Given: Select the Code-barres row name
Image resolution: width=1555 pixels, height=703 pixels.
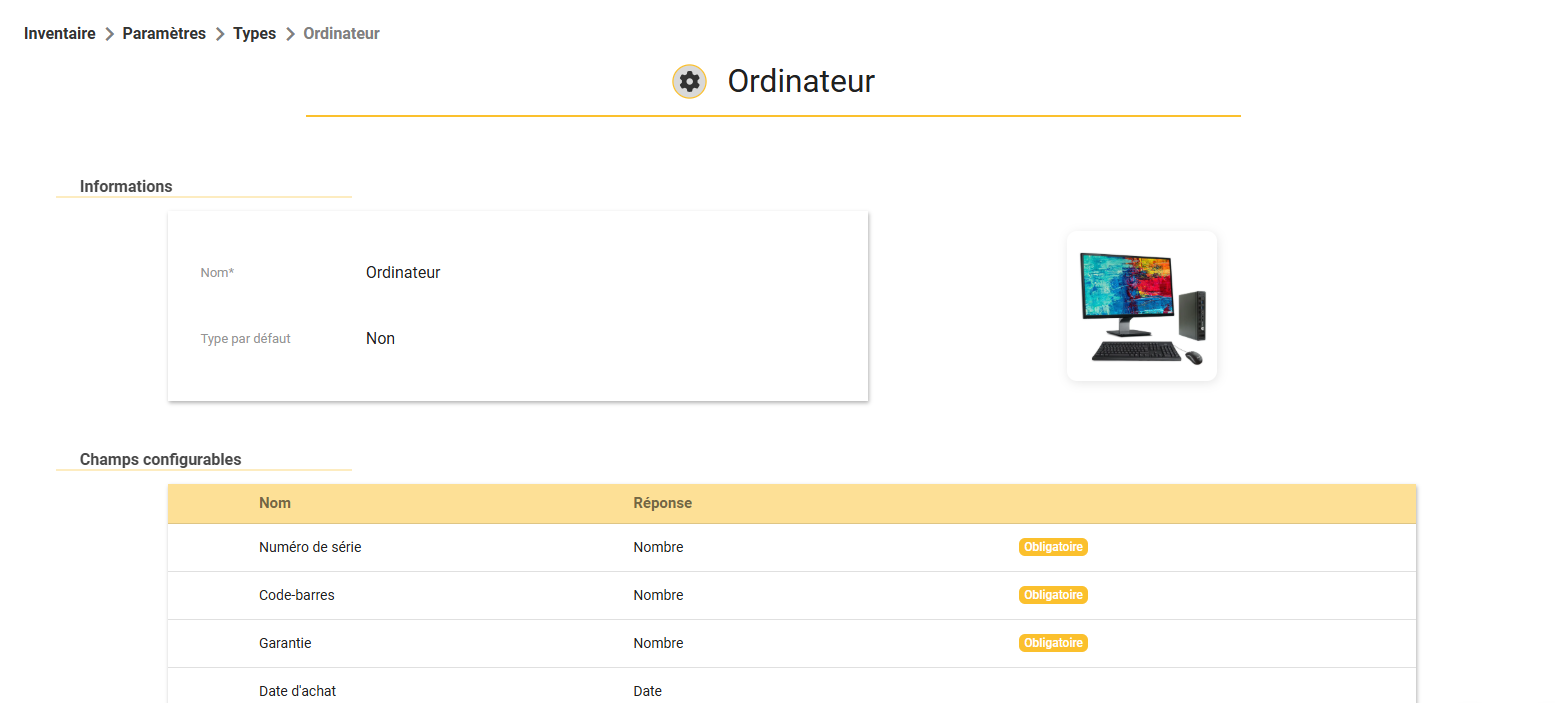Looking at the screenshot, I should point(297,595).
